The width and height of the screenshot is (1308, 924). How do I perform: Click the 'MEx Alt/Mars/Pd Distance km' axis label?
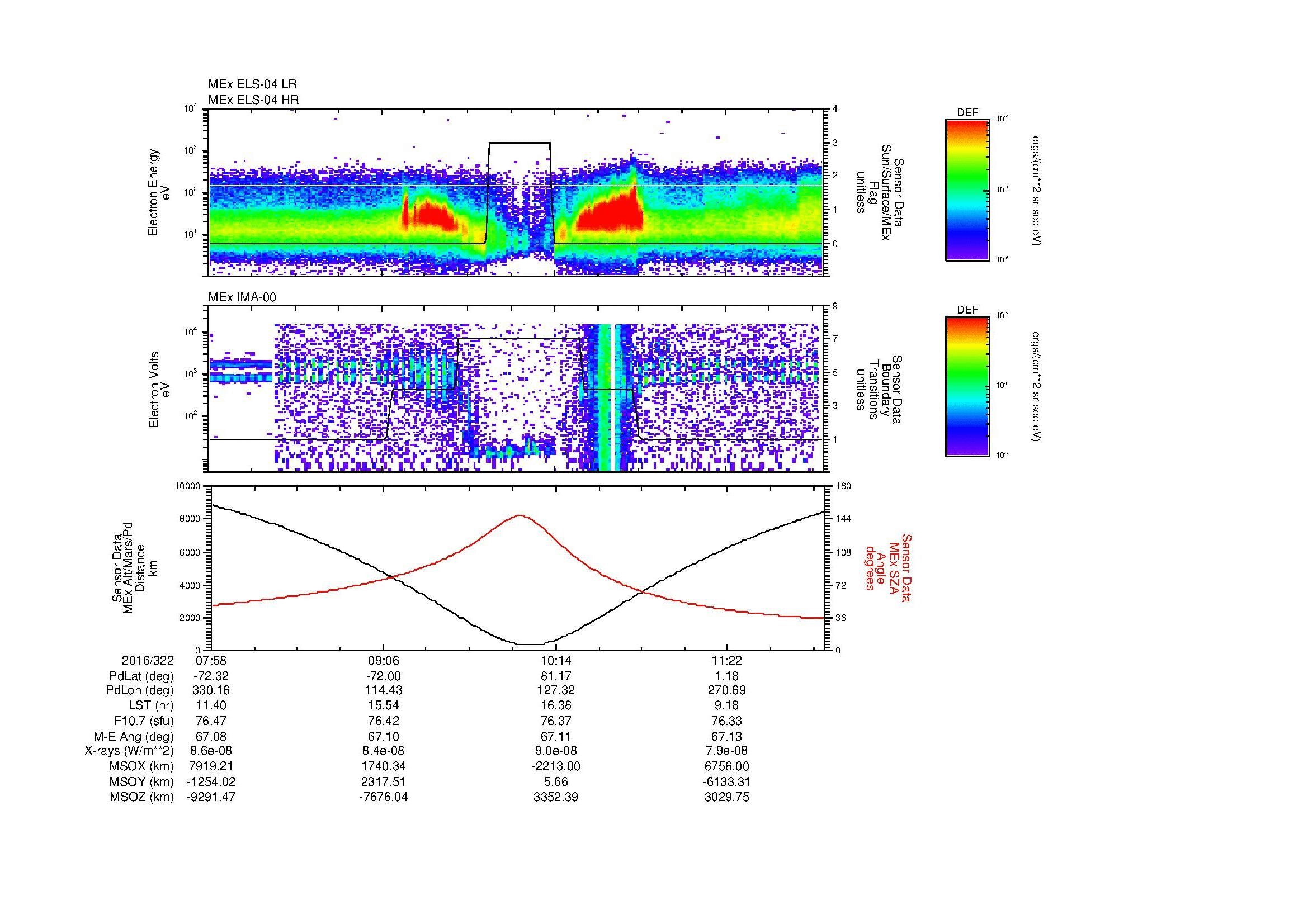tap(134, 567)
